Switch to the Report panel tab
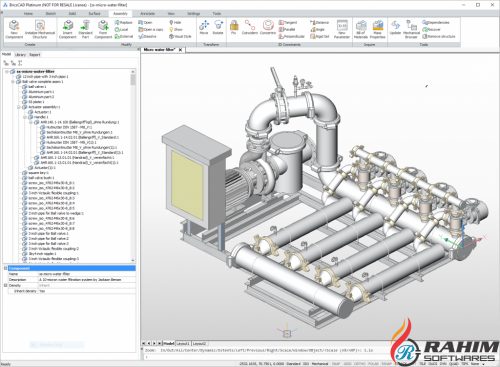The image size is (500, 367). click(35, 54)
